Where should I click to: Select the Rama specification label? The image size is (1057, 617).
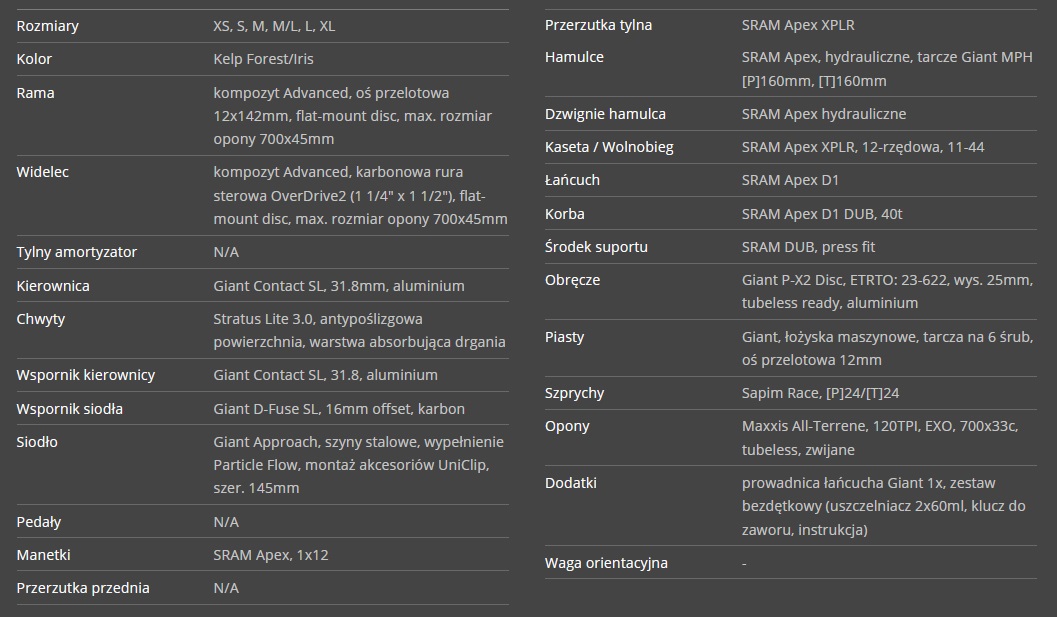pyautogui.click(x=35, y=93)
